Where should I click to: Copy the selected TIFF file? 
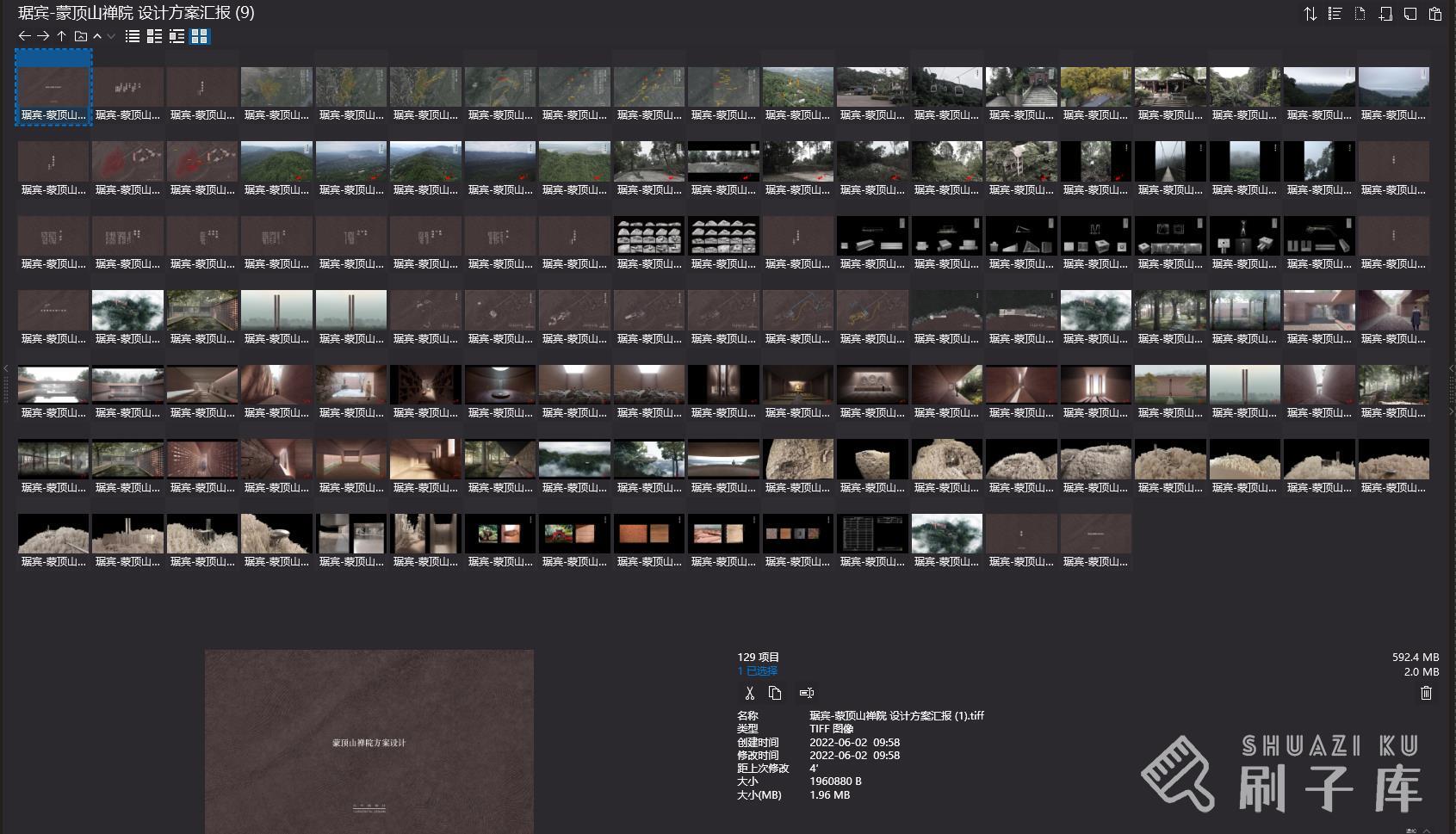coord(775,693)
